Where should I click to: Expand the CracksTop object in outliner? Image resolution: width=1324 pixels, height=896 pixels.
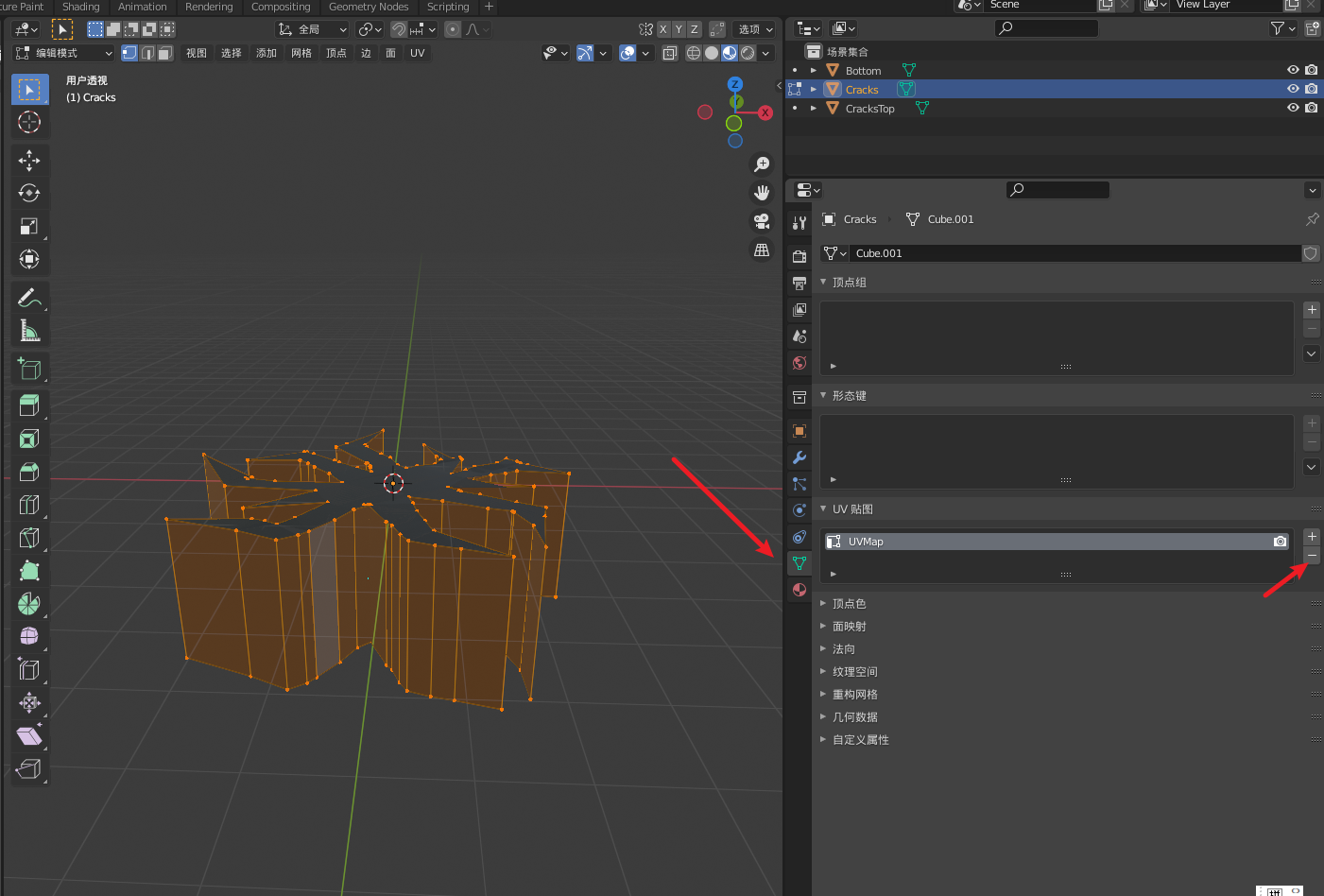click(814, 108)
